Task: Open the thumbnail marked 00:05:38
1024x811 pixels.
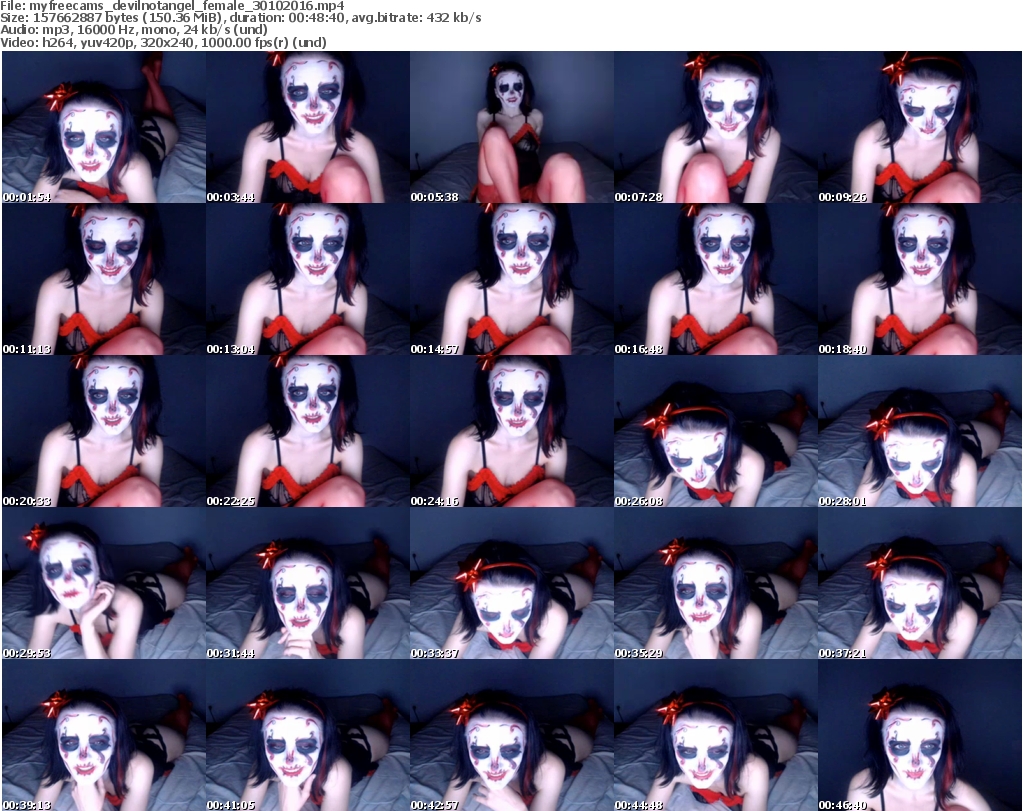Action: pyautogui.click(x=511, y=127)
